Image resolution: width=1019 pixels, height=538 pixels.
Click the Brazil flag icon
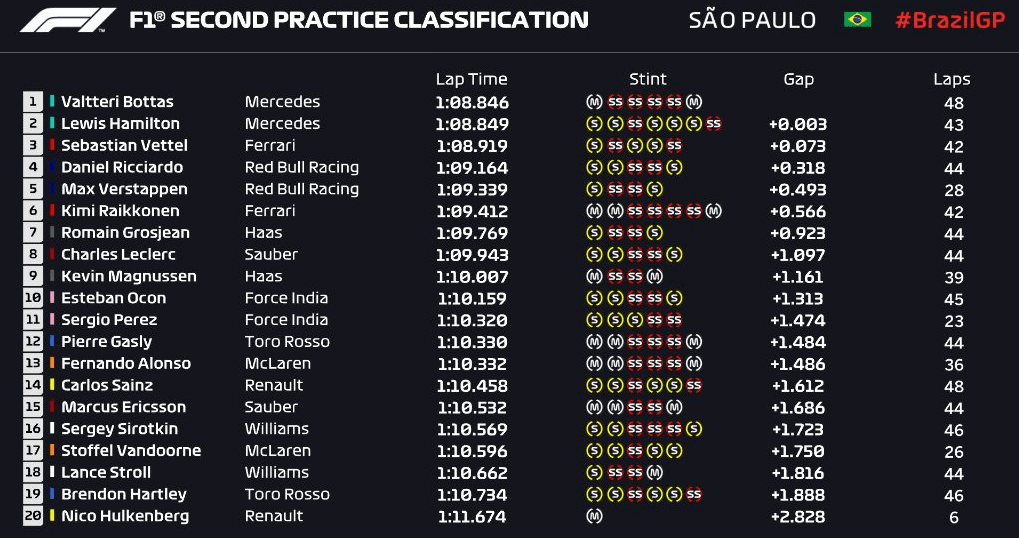tap(857, 19)
